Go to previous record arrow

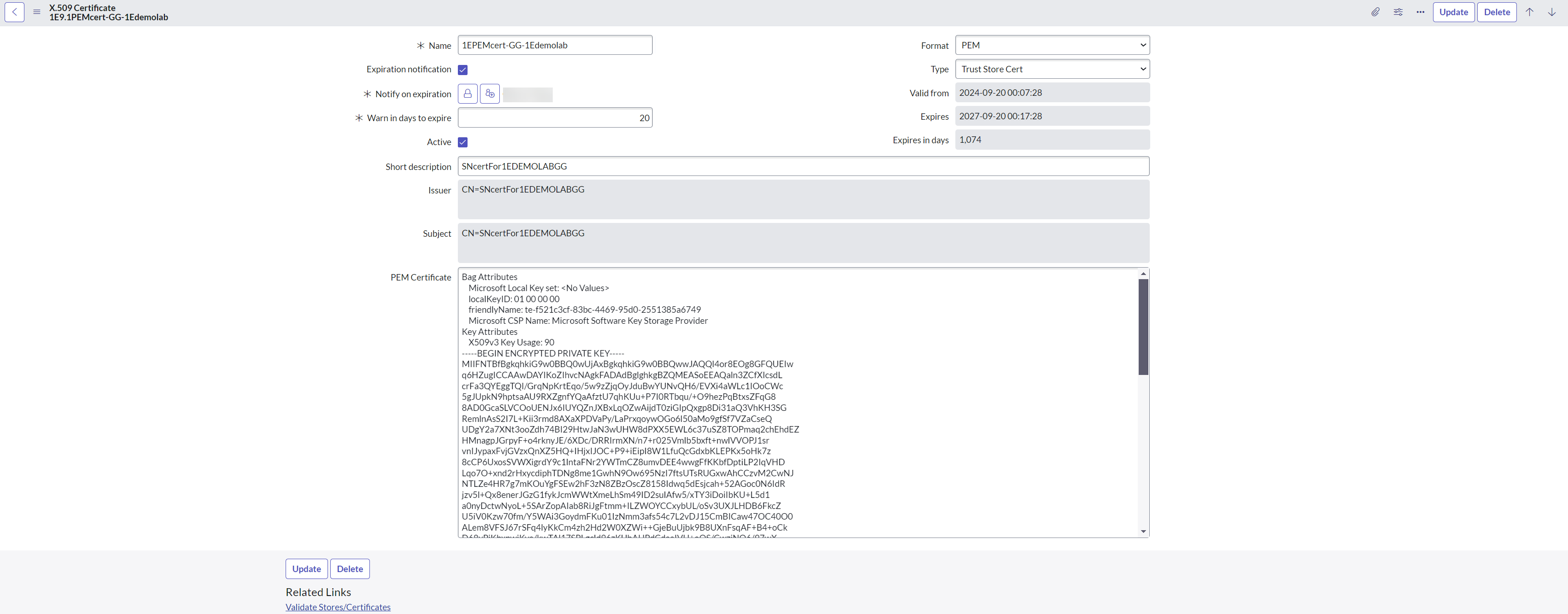[x=1529, y=12]
